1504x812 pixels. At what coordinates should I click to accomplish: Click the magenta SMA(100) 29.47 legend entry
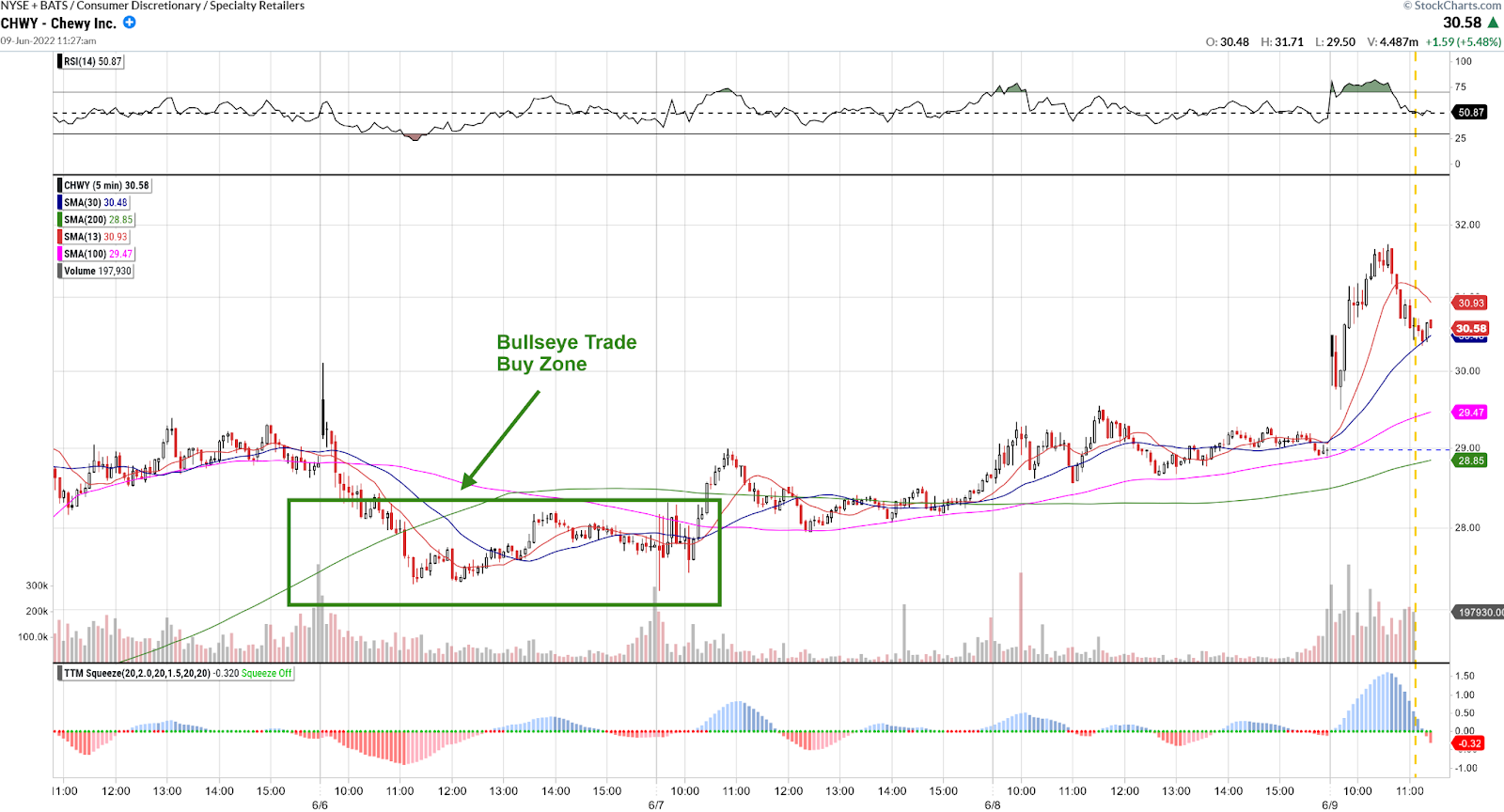coord(96,254)
